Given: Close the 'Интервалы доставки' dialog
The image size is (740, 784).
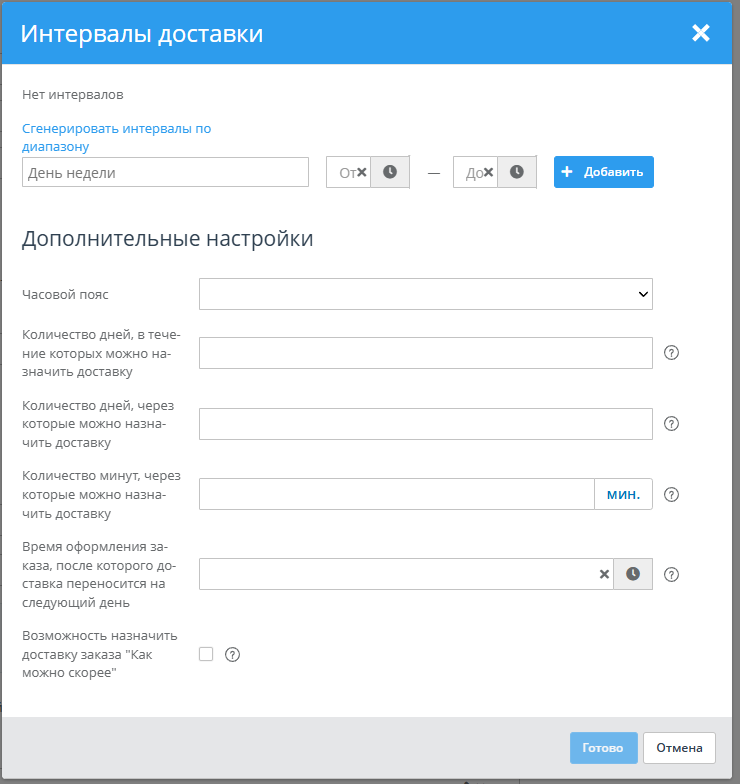Looking at the screenshot, I should point(701,33).
